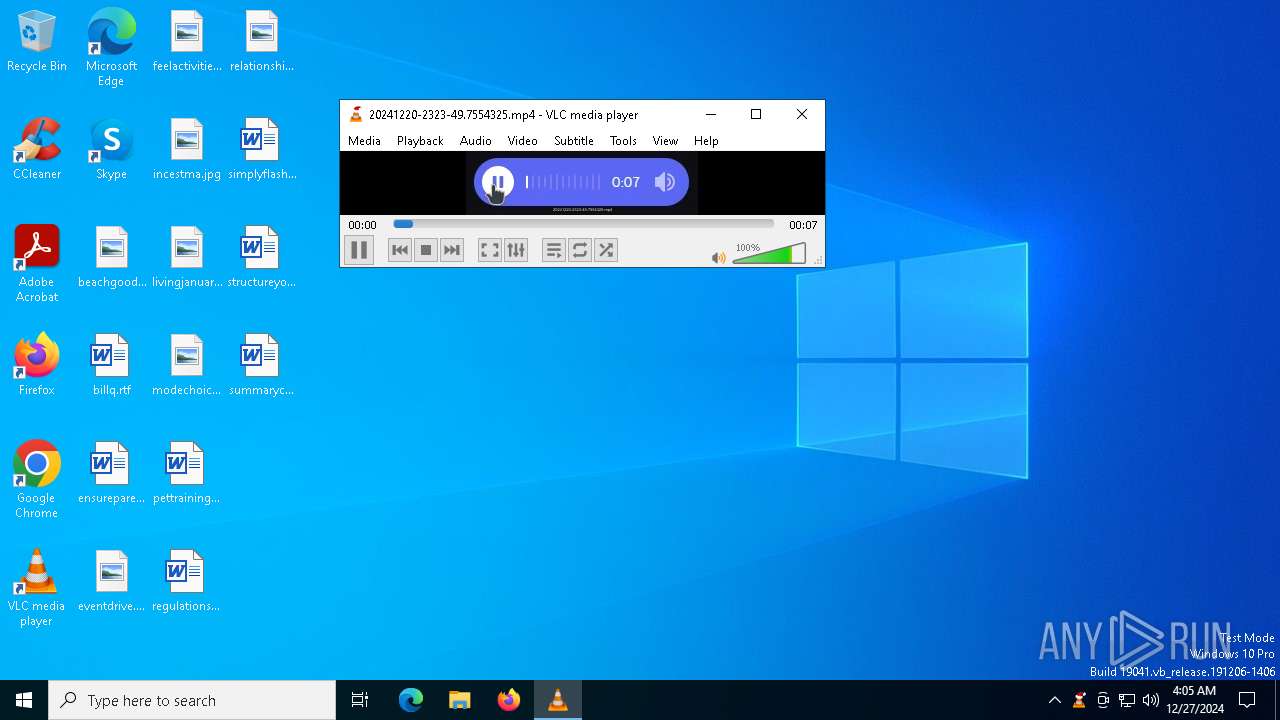Open the Video menu
Viewport: 1280px width, 720px height.
(x=522, y=141)
